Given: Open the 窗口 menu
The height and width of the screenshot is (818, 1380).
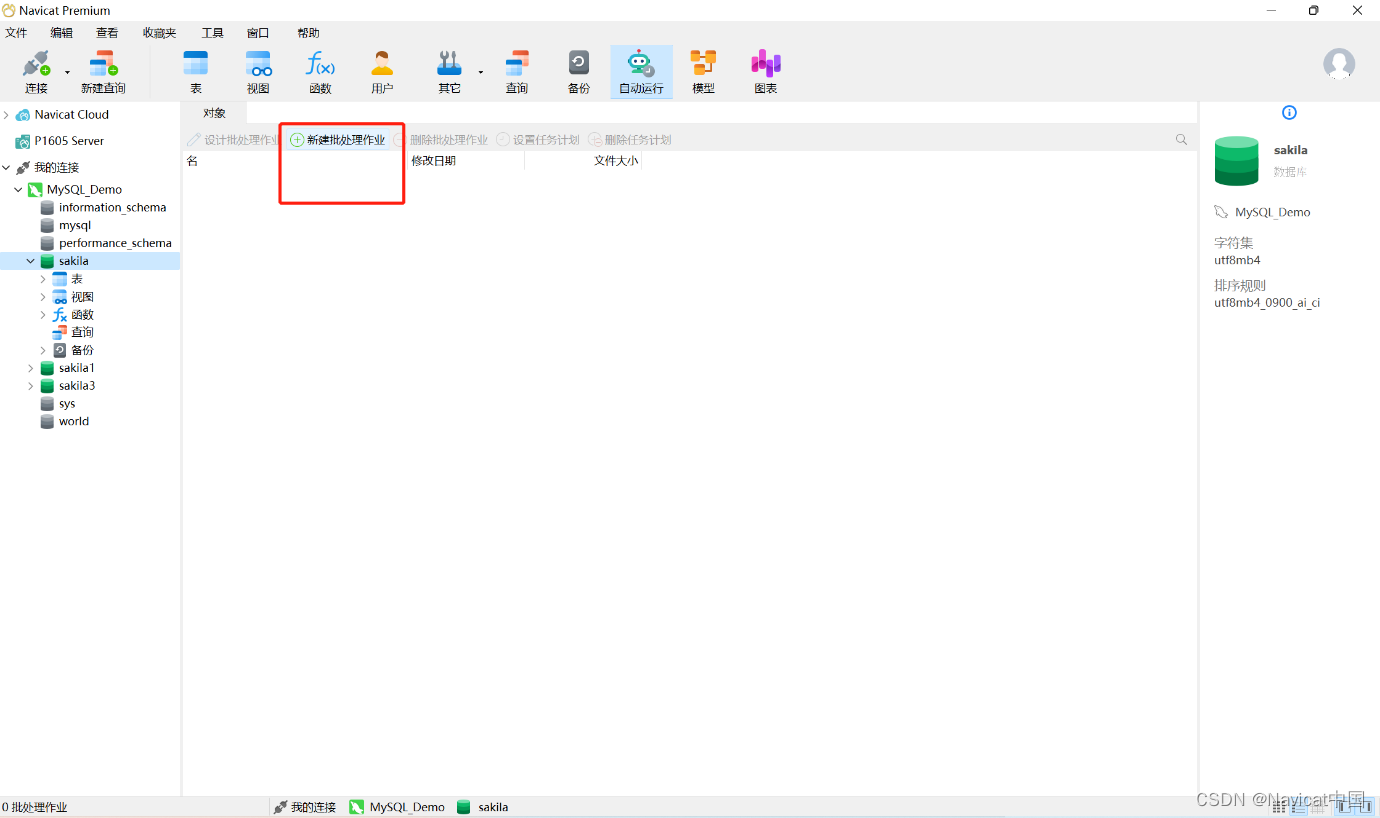Looking at the screenshot, I should [x=258, y=33].
